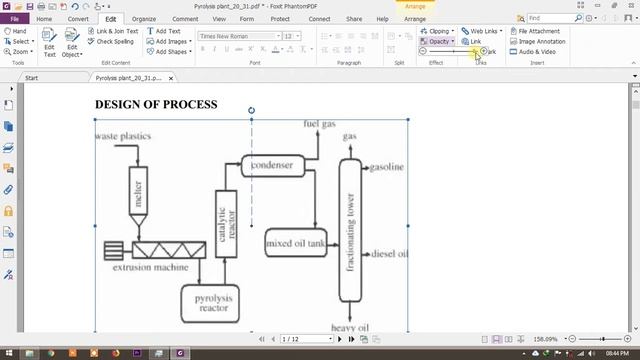Go to the first page
Viewport: 640px width, 360px height.
(262, 339)
